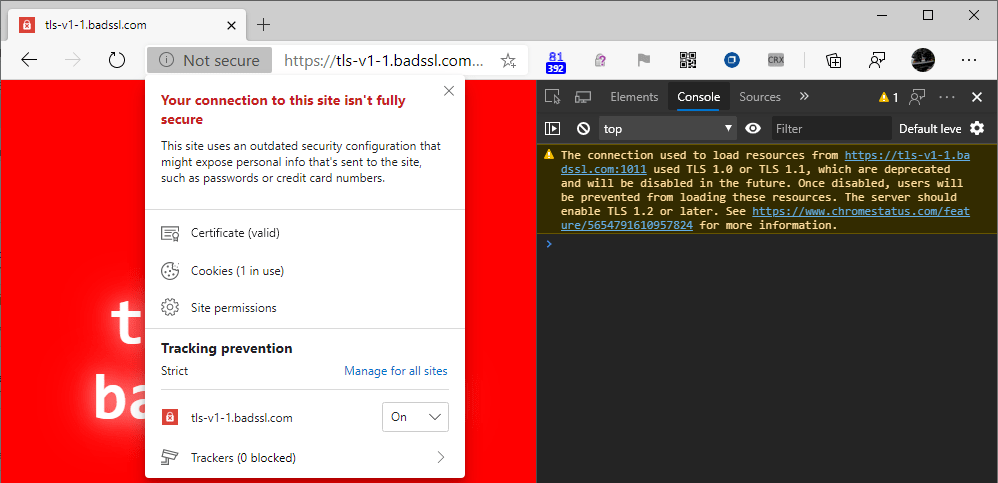
Task: Click the console Filter input field
Action: point(832,129)
